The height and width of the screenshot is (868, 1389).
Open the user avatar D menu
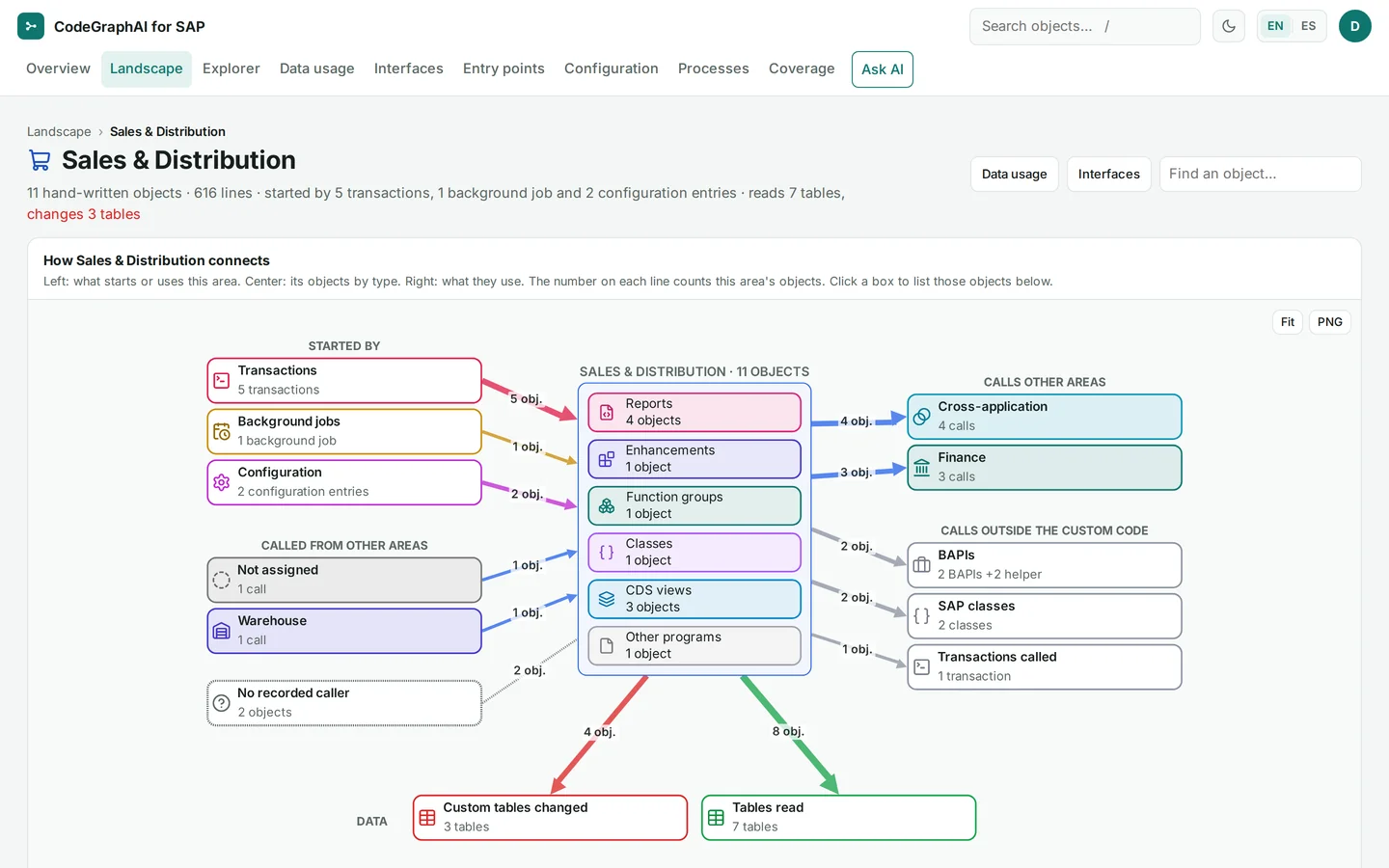pos(1355,26)
